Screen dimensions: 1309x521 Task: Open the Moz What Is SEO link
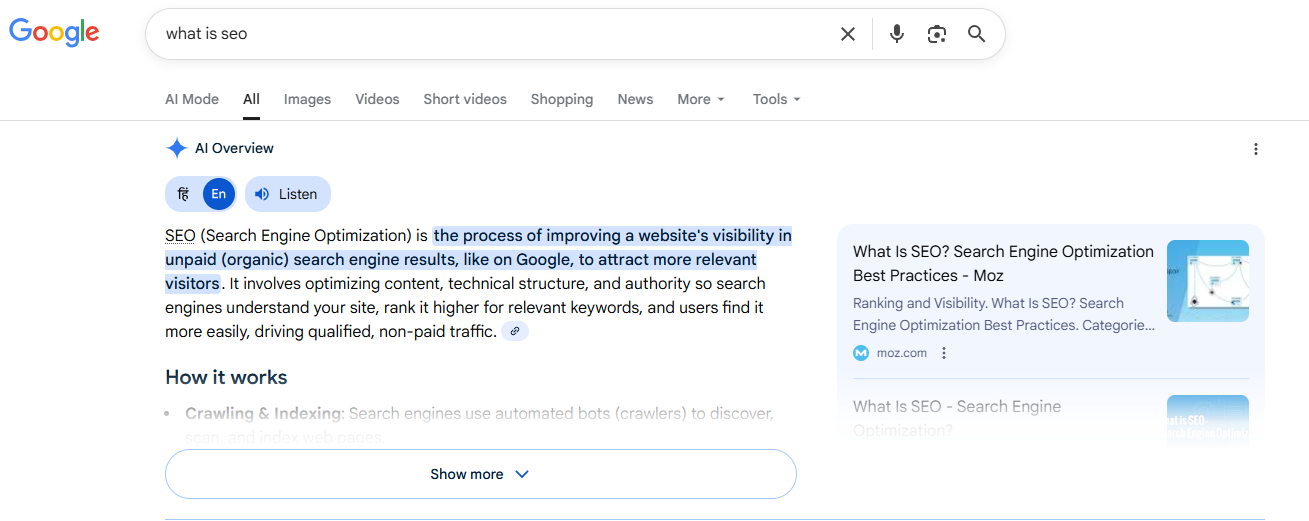click(1002, 263)
